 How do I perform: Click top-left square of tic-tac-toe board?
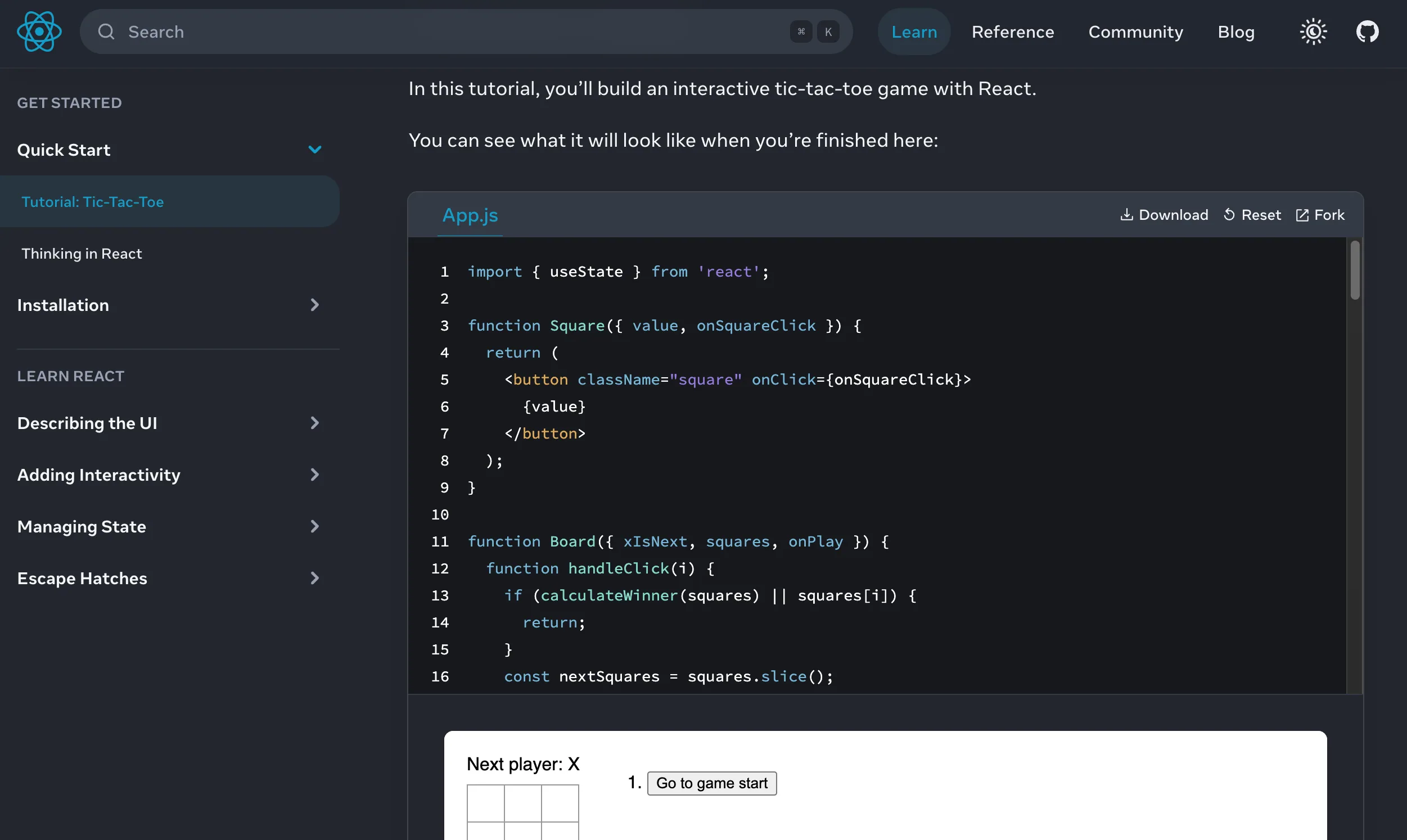[x=486, y=803]
